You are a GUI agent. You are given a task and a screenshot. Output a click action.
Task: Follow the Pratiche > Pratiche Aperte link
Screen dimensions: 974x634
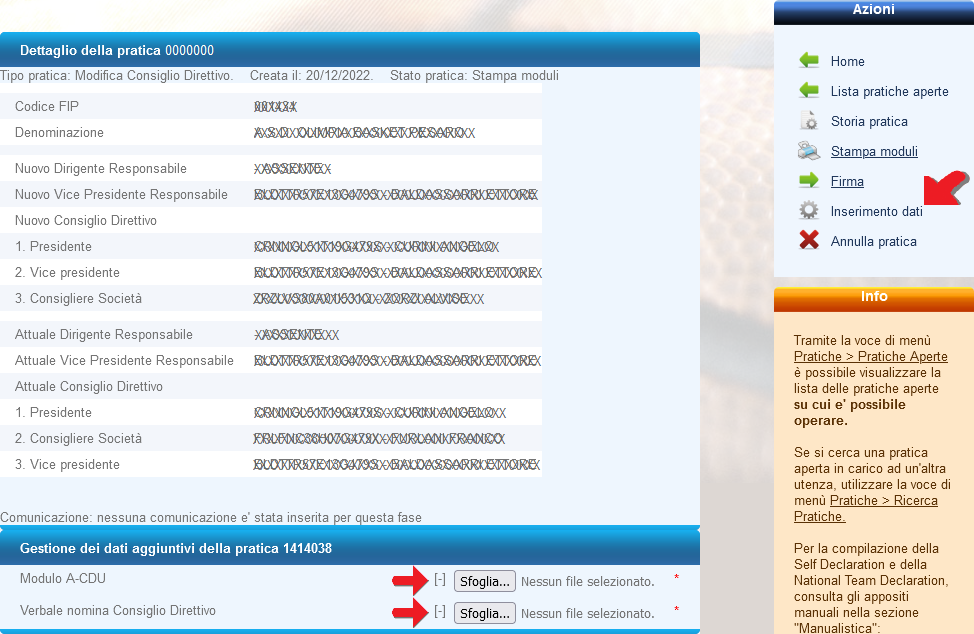point(870,356)
